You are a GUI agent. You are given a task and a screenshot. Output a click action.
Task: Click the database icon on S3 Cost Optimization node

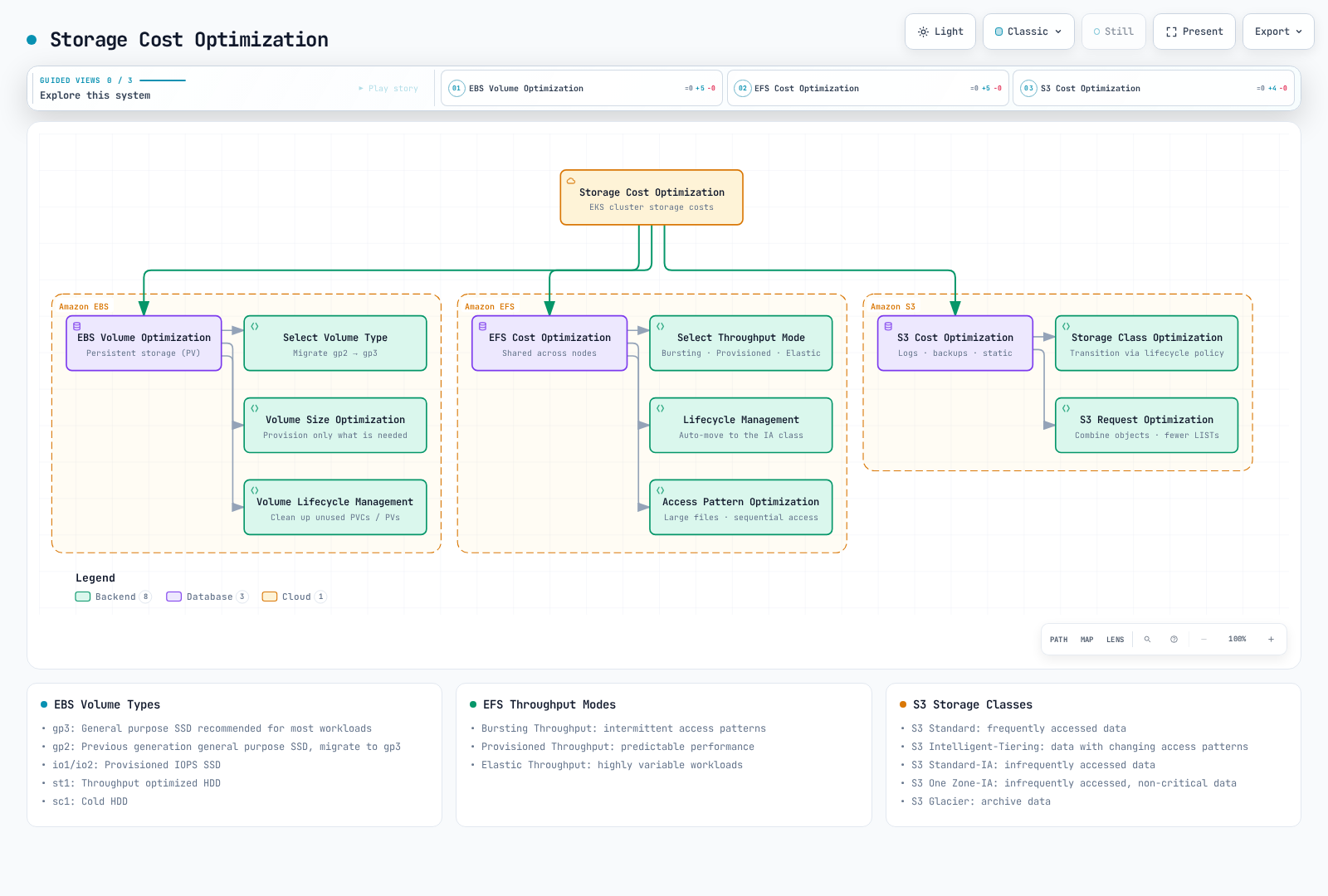click(x=889, y=326)
